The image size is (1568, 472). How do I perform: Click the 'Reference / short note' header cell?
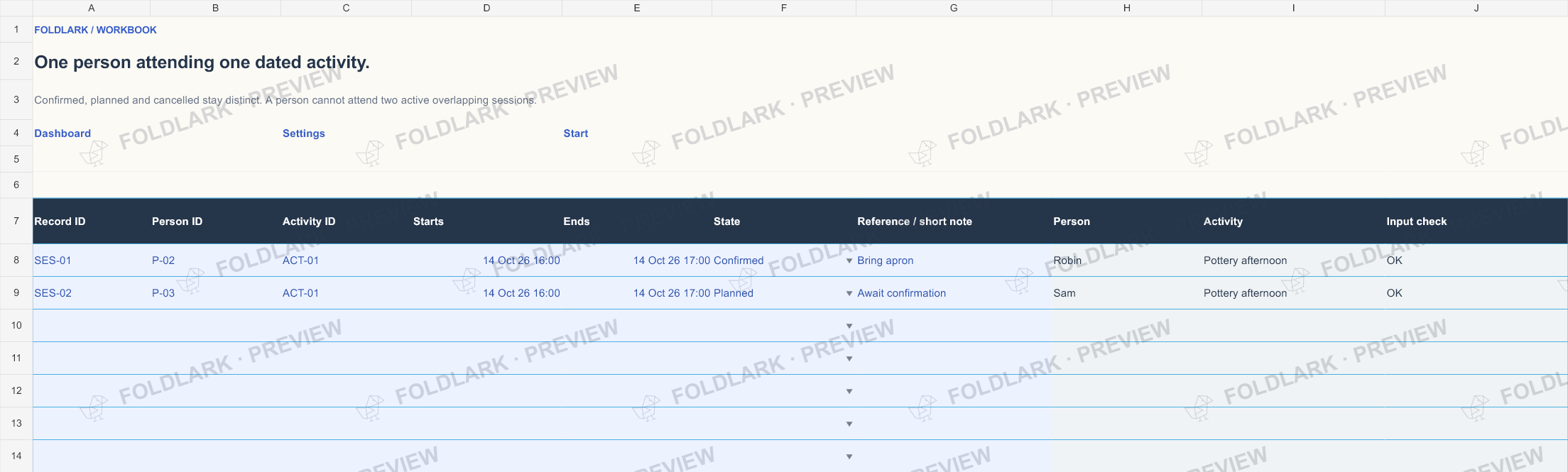pos(954,221)
